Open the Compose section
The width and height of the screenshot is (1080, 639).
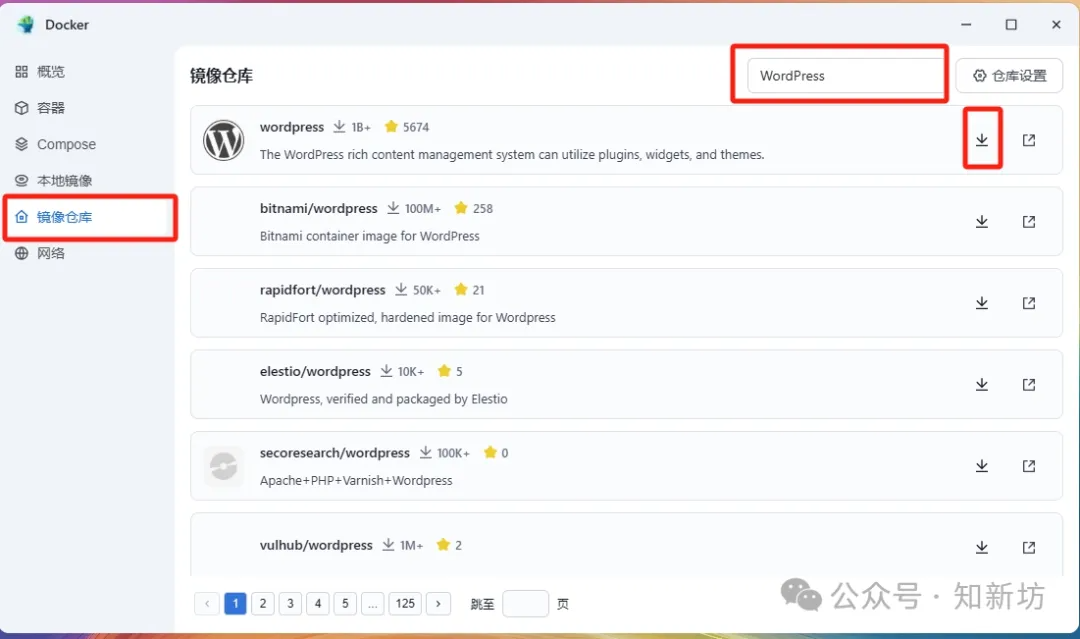tap(55, 144)
